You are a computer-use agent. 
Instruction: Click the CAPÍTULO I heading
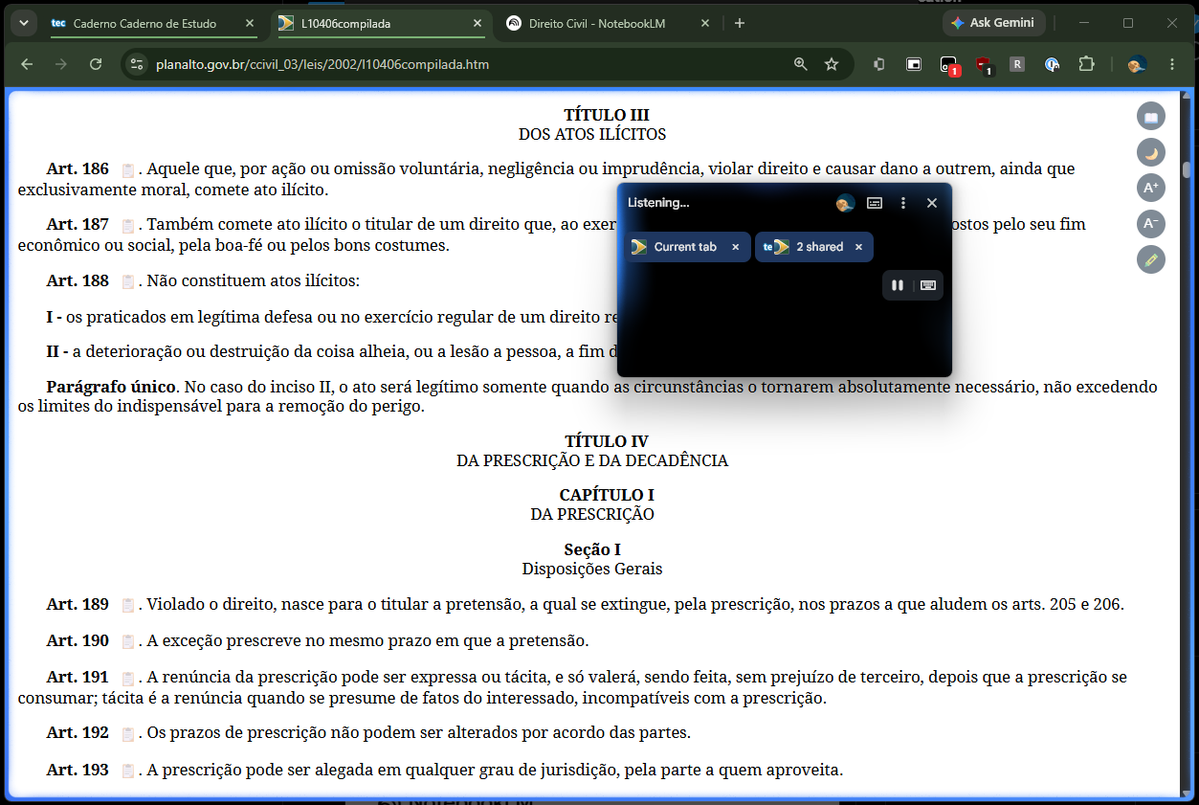click(606, 495)
